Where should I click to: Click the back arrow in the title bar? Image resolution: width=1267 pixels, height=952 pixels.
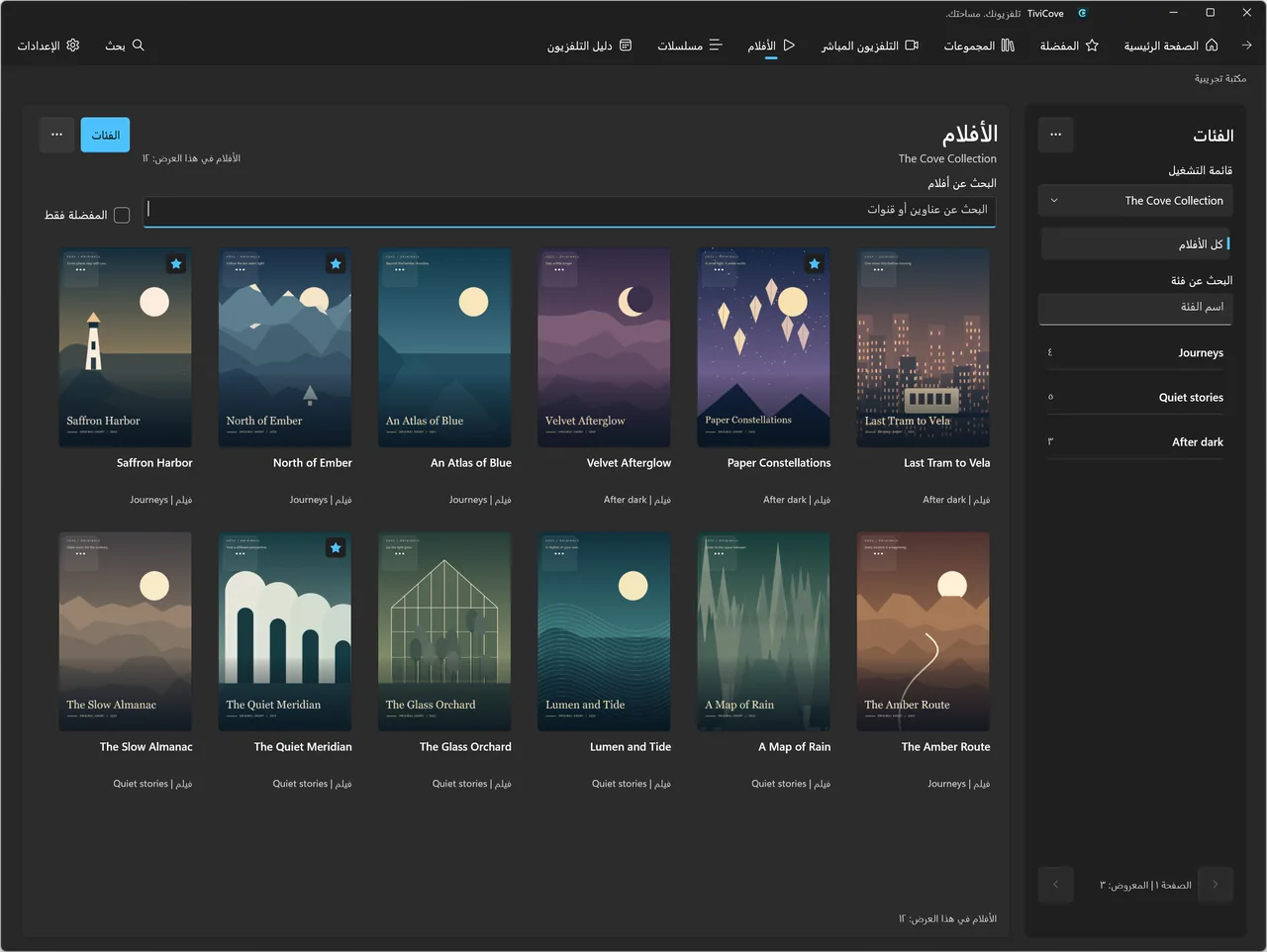(x=1246, y=46)
